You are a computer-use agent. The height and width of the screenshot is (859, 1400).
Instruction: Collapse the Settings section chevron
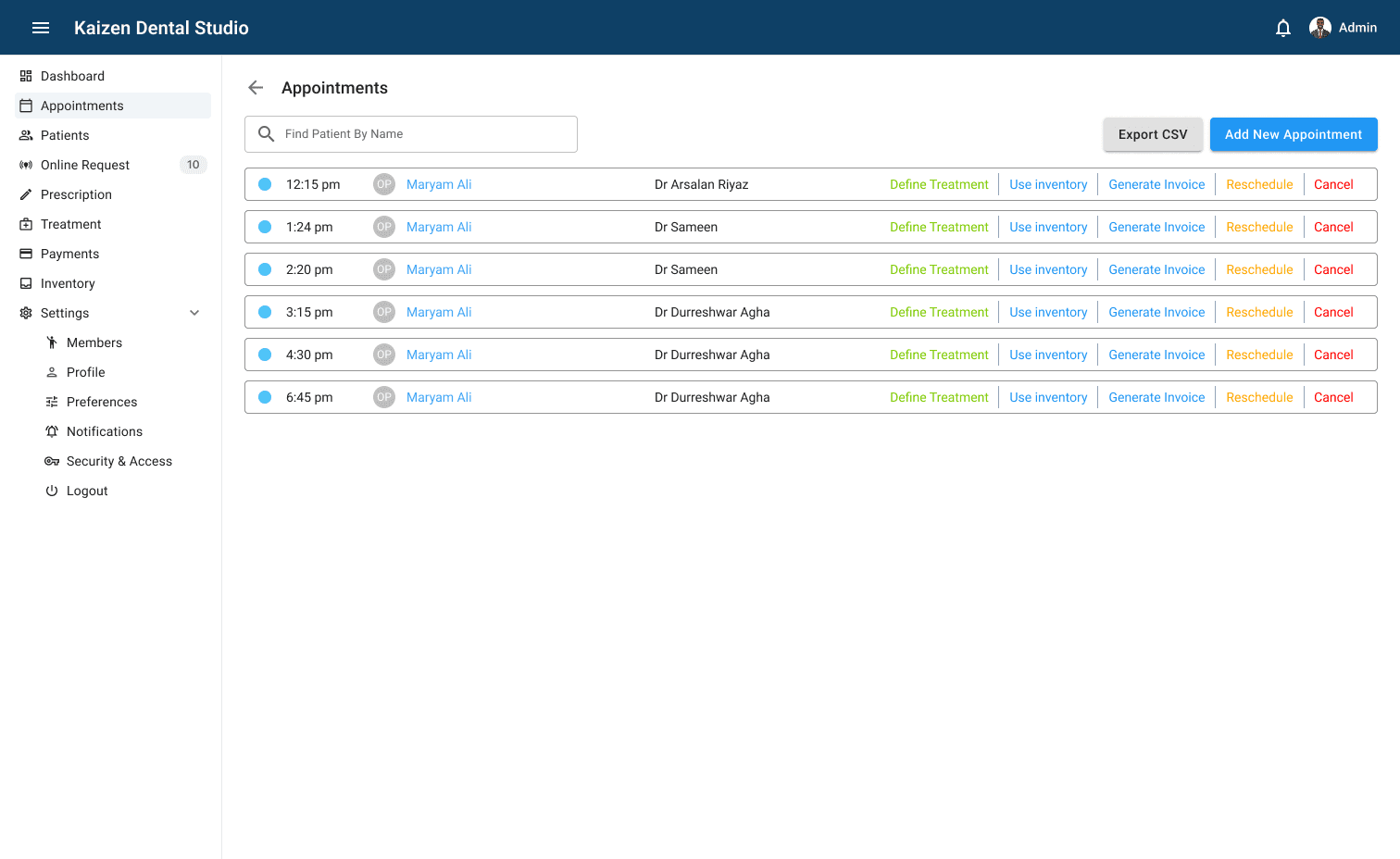point(194,313)
